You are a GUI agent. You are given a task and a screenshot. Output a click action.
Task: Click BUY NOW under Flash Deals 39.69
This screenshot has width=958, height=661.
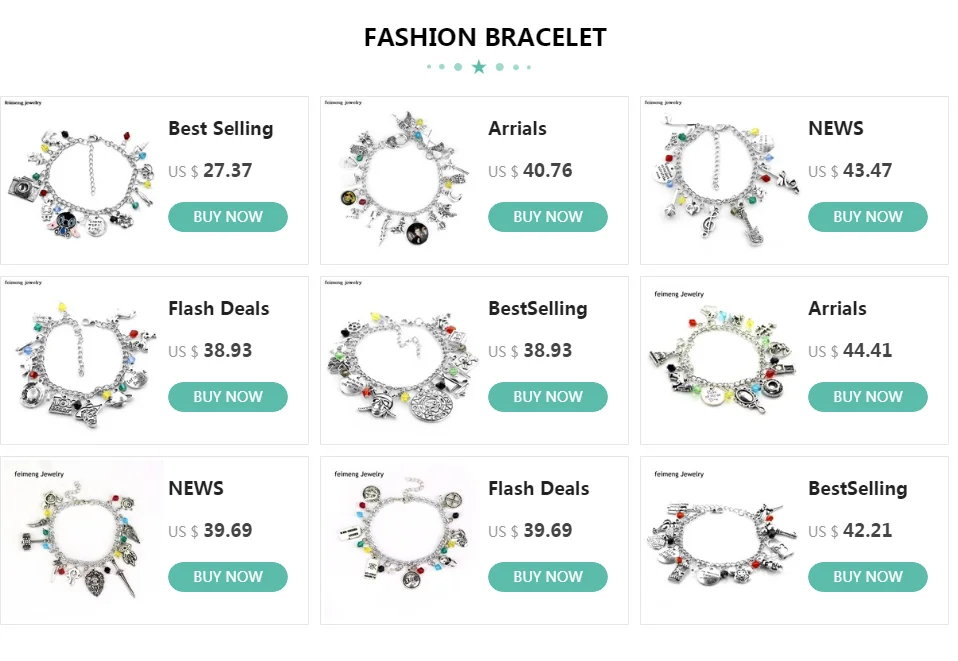point(547,577)
